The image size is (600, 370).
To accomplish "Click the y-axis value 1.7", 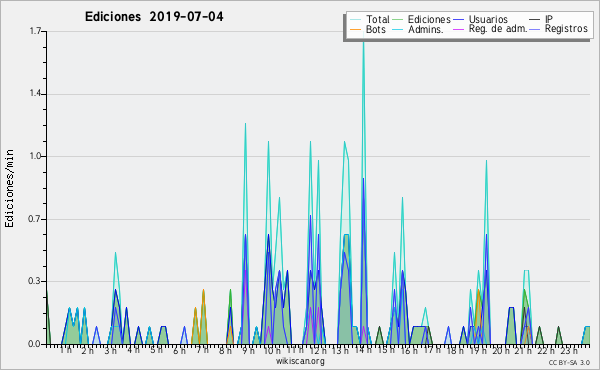I will pyautogui.click(x=35, y=31).
